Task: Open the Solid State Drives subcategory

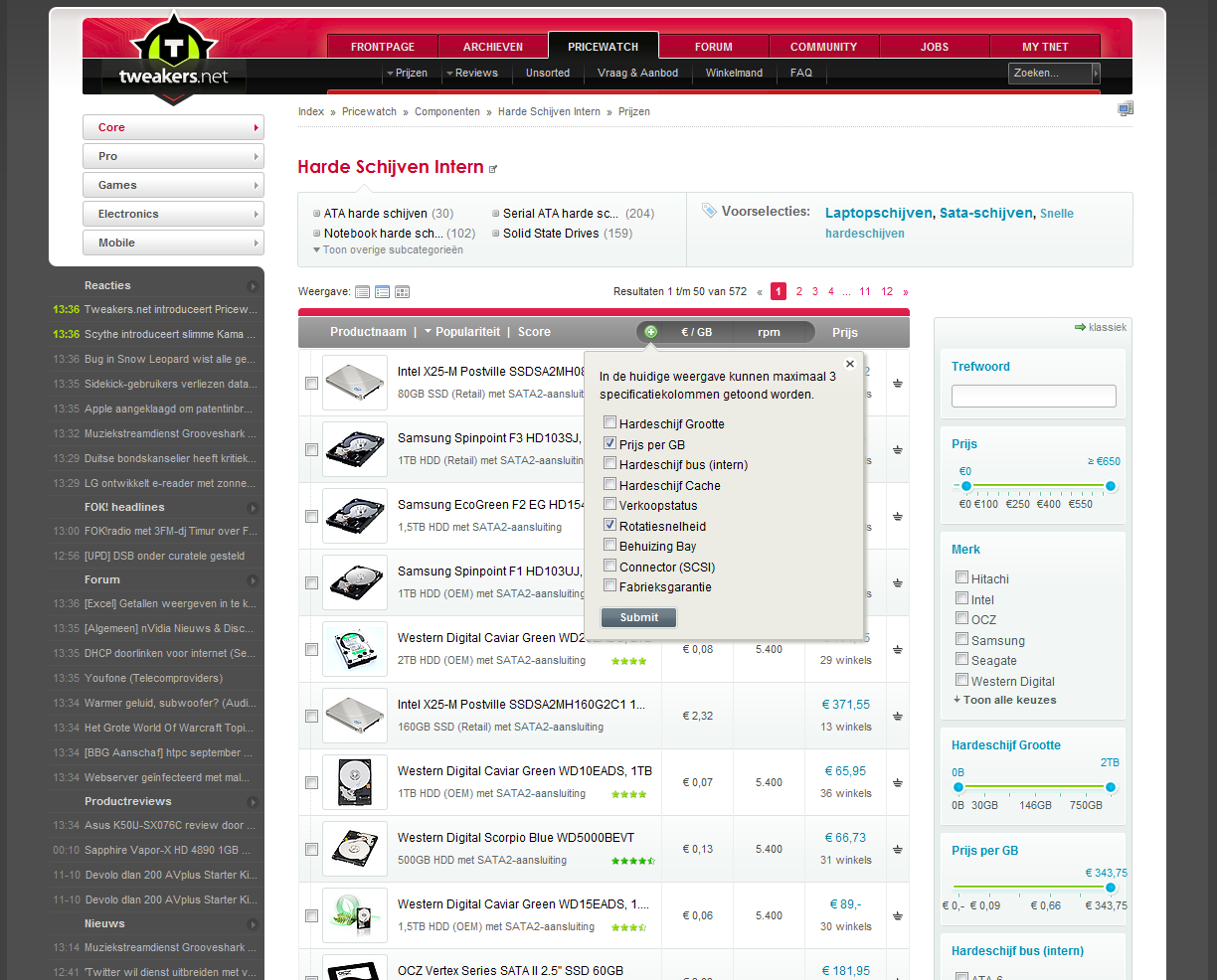Action: click(551, 234)
